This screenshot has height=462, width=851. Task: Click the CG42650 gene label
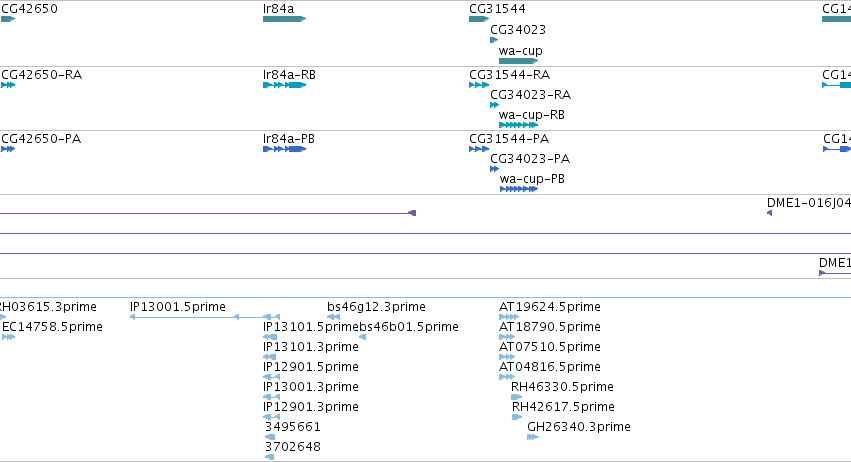29,9
